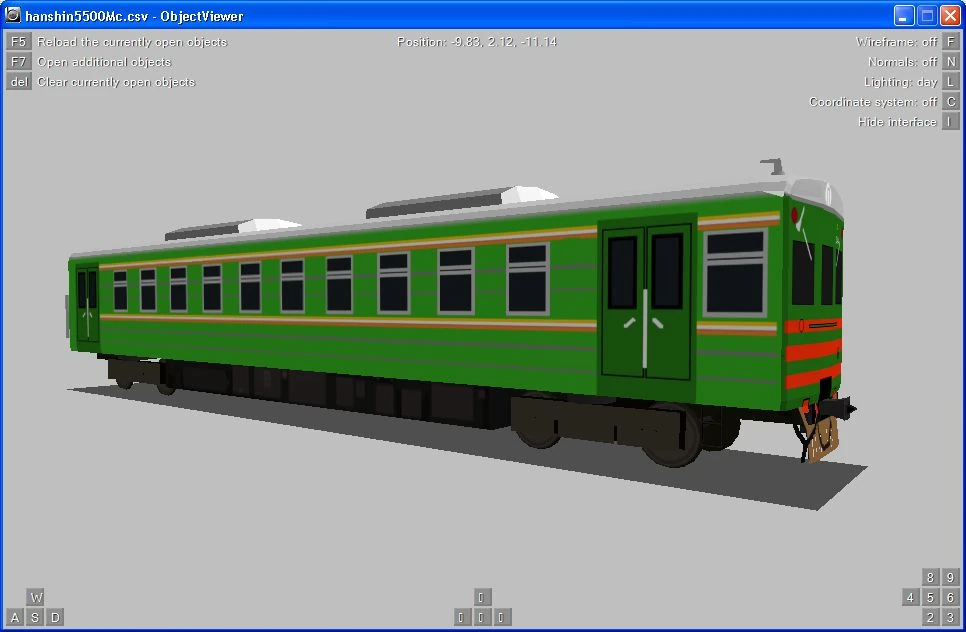Toggle coordinate system with C key
Screen dimensions: 966x632
pyautogui.click(x=951, y=102)
